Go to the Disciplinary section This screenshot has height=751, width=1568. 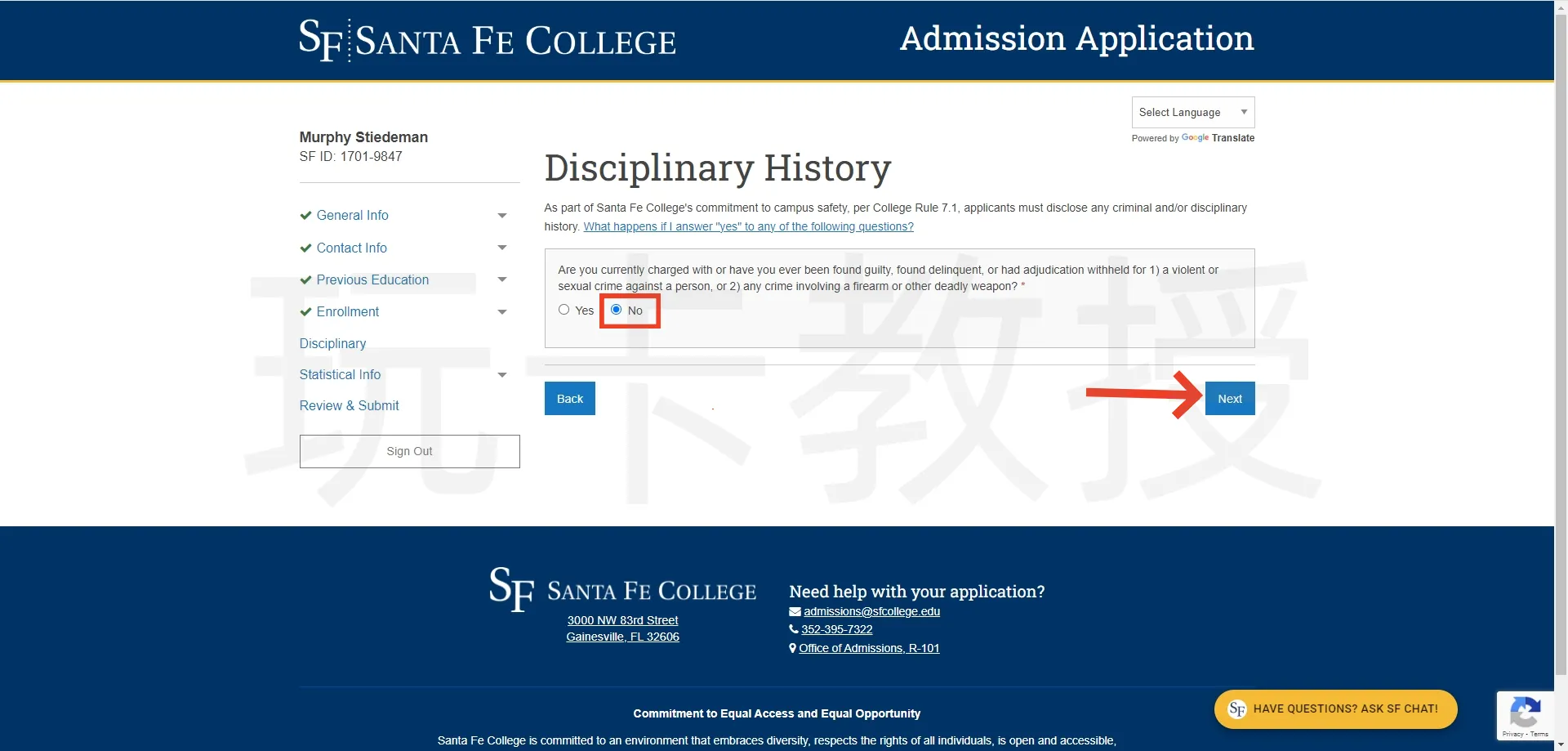click(x=332, y=344)
